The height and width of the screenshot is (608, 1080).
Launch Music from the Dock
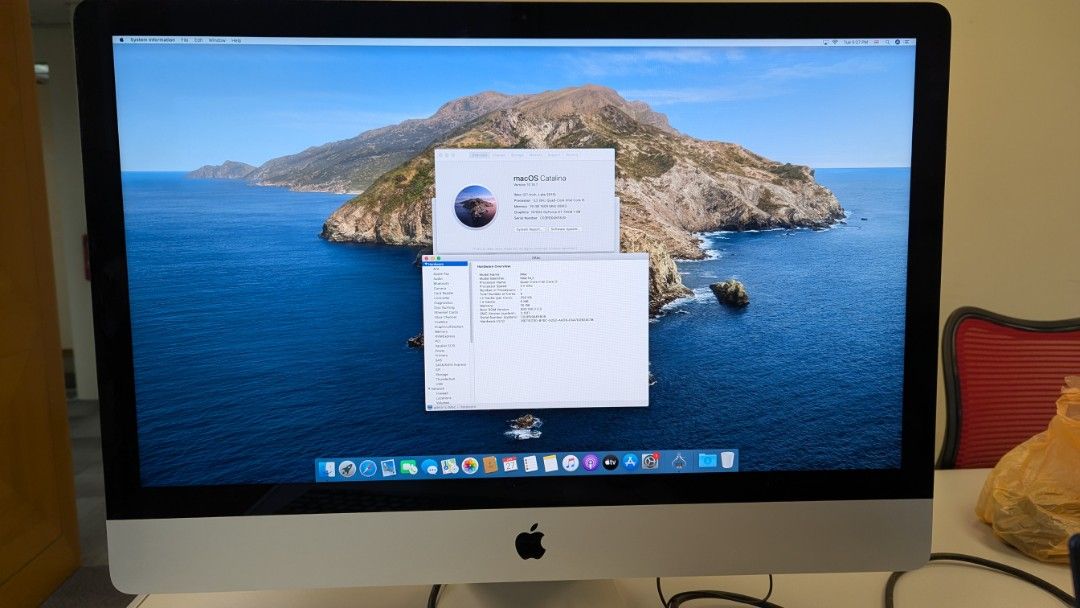(570, 463)
